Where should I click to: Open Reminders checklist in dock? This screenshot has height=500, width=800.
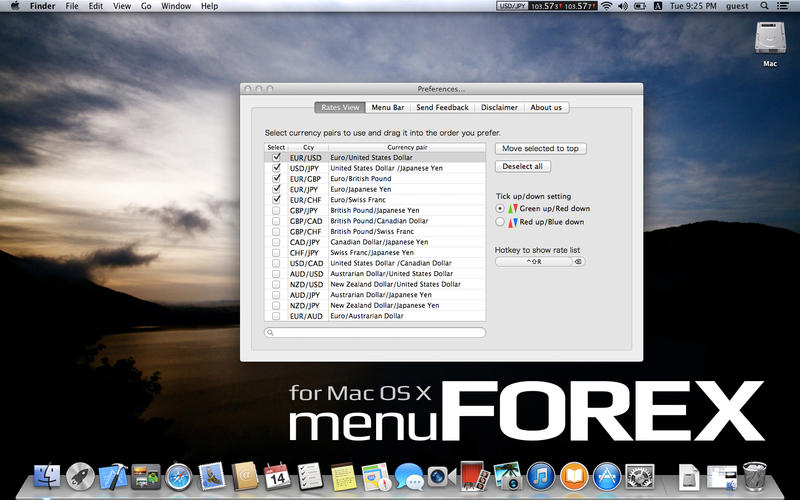(310, 477)
